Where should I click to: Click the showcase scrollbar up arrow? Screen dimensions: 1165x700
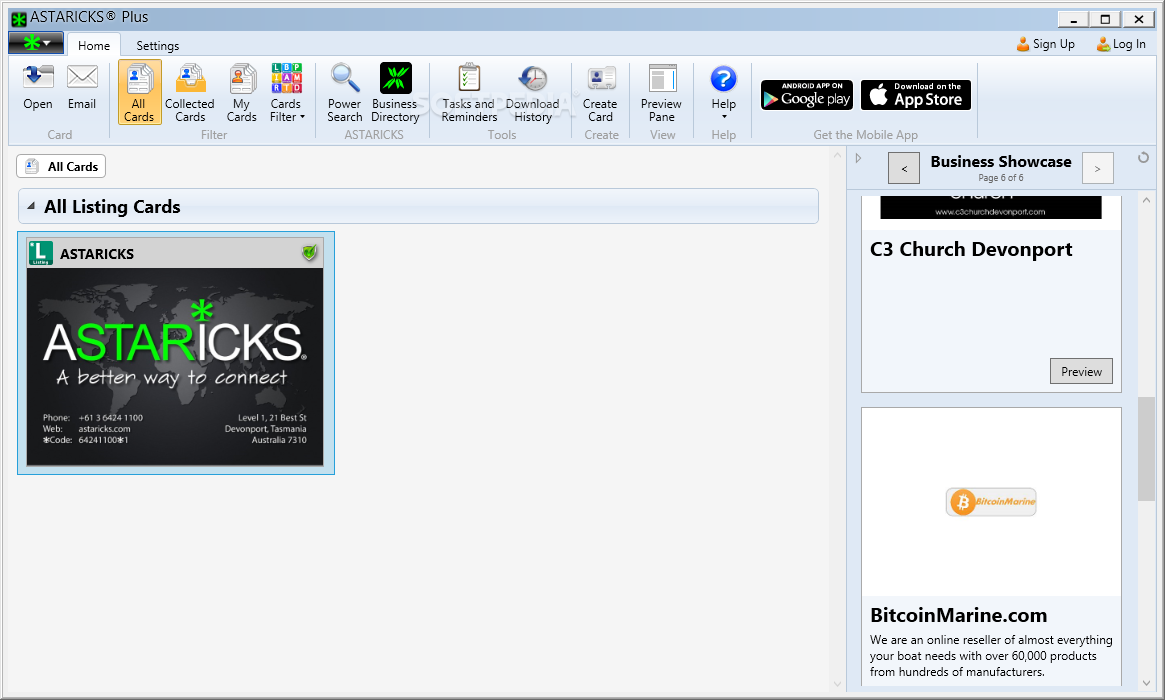(x=1146, y=200)
